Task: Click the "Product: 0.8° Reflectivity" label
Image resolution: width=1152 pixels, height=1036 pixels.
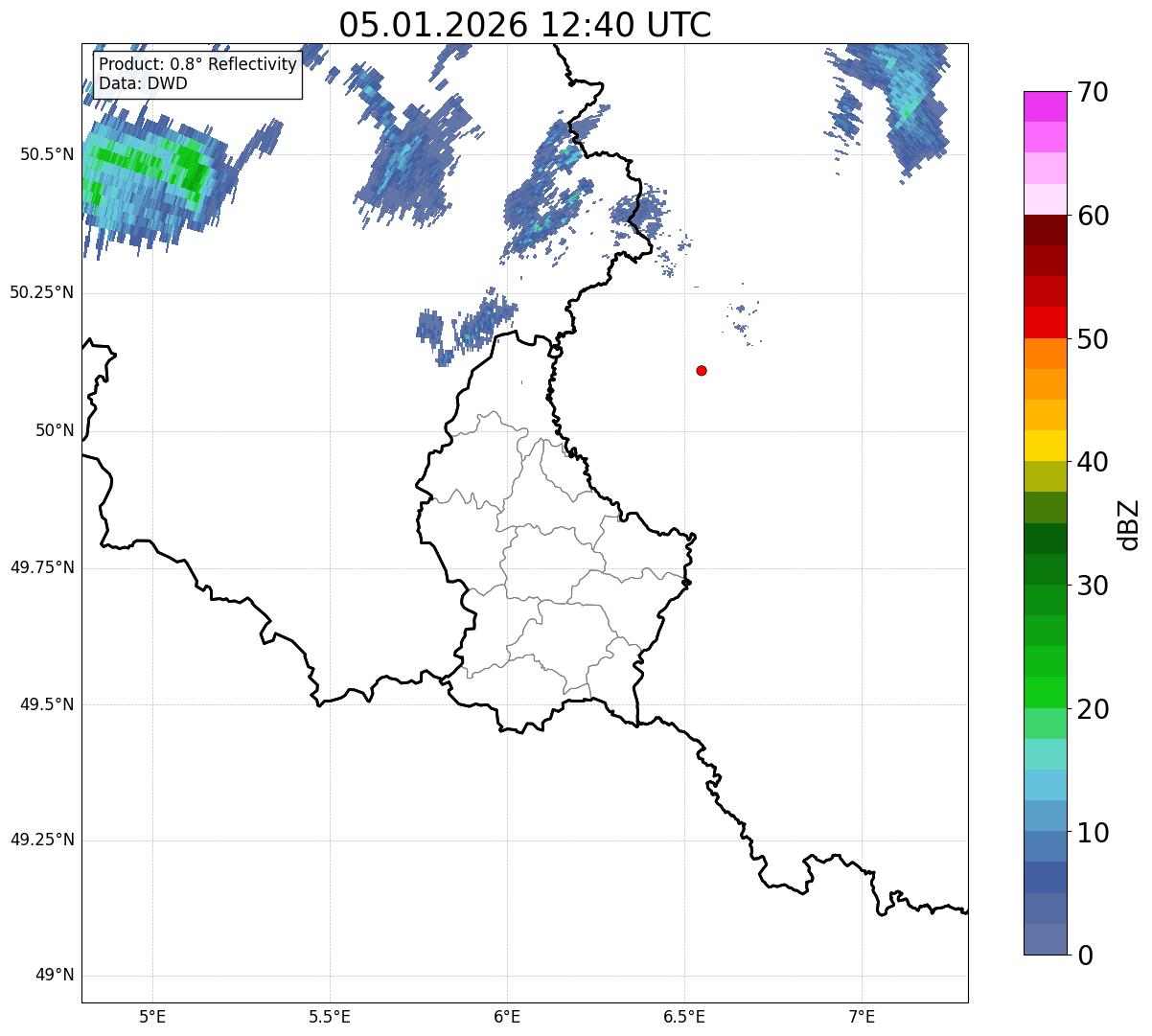Action: (x=198, y=64)
